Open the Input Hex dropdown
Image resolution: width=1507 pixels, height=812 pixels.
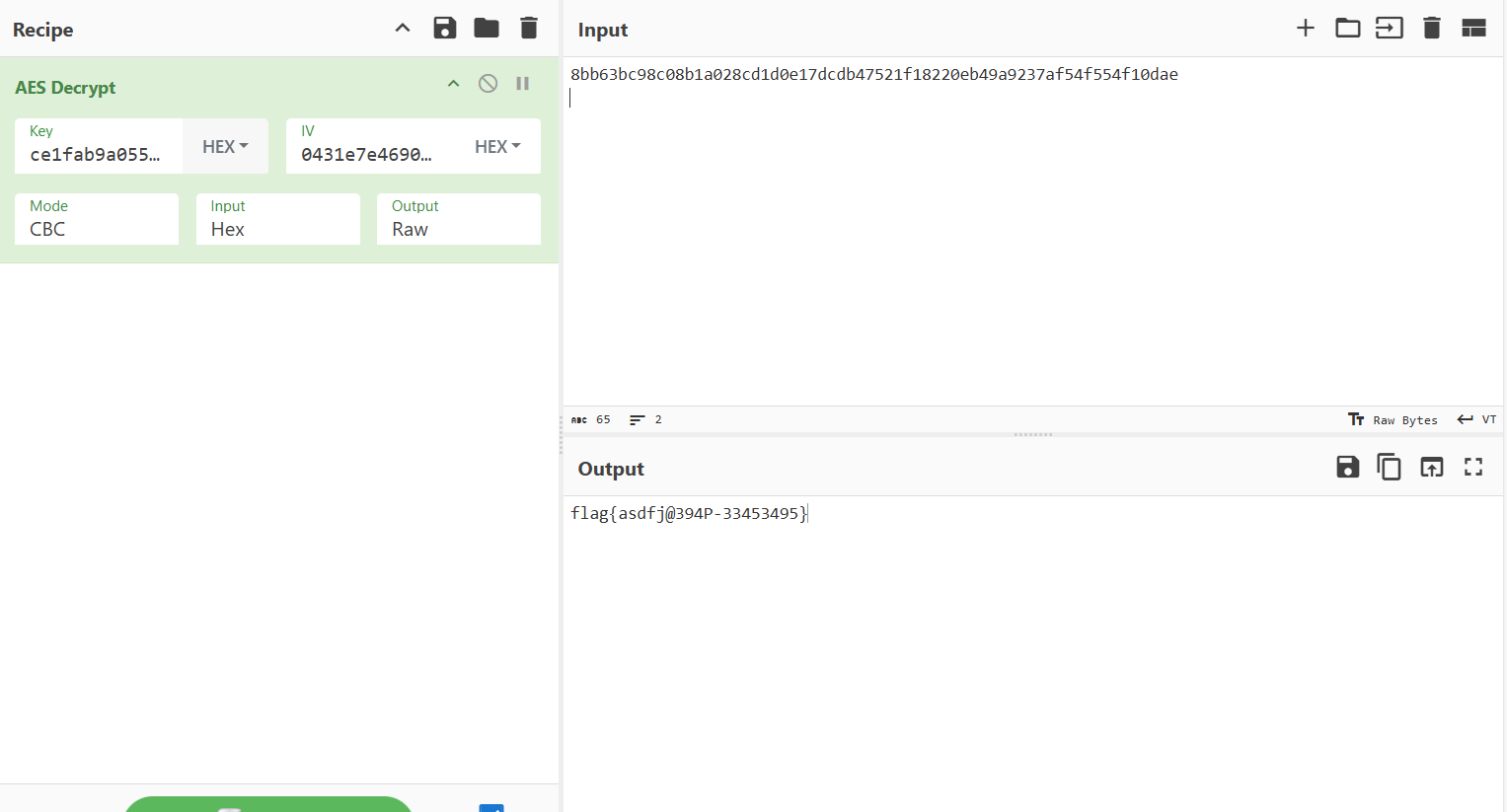click(278, 219)
